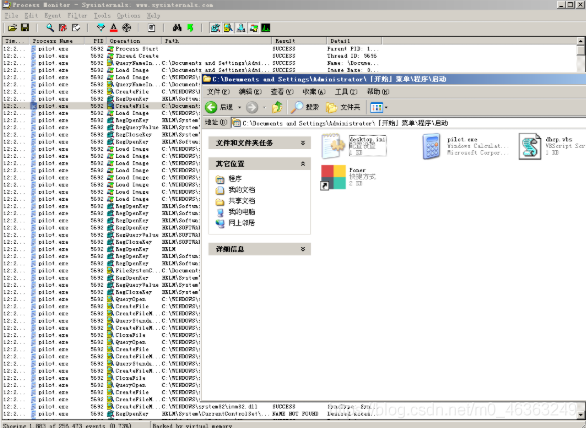Collapse the 其它位置 panel chevron
586x428 pixels.
point(303,164)
